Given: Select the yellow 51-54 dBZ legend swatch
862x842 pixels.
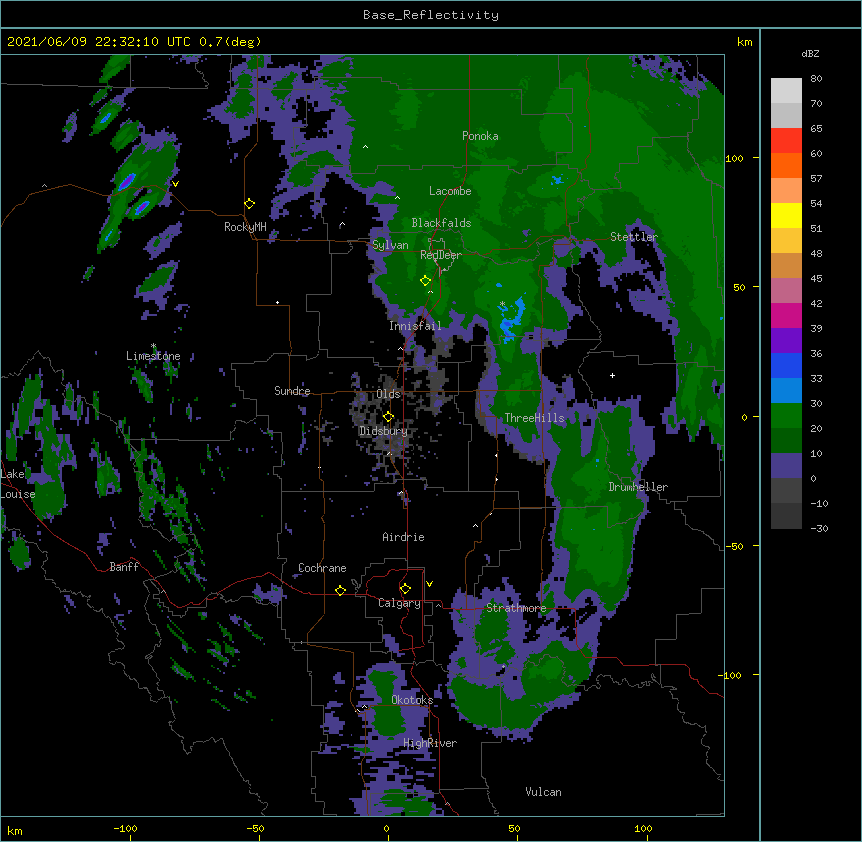Looking at the screenshot, I should click(786, 215).
